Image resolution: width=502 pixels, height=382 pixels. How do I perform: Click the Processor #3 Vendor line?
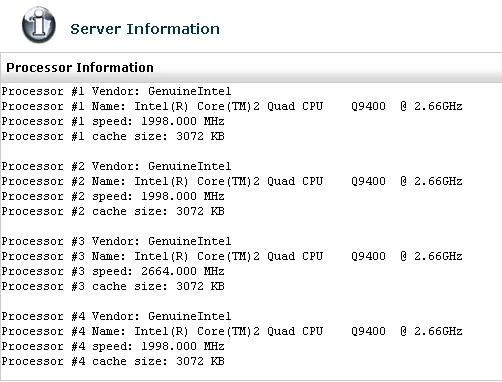coord(116,241)
